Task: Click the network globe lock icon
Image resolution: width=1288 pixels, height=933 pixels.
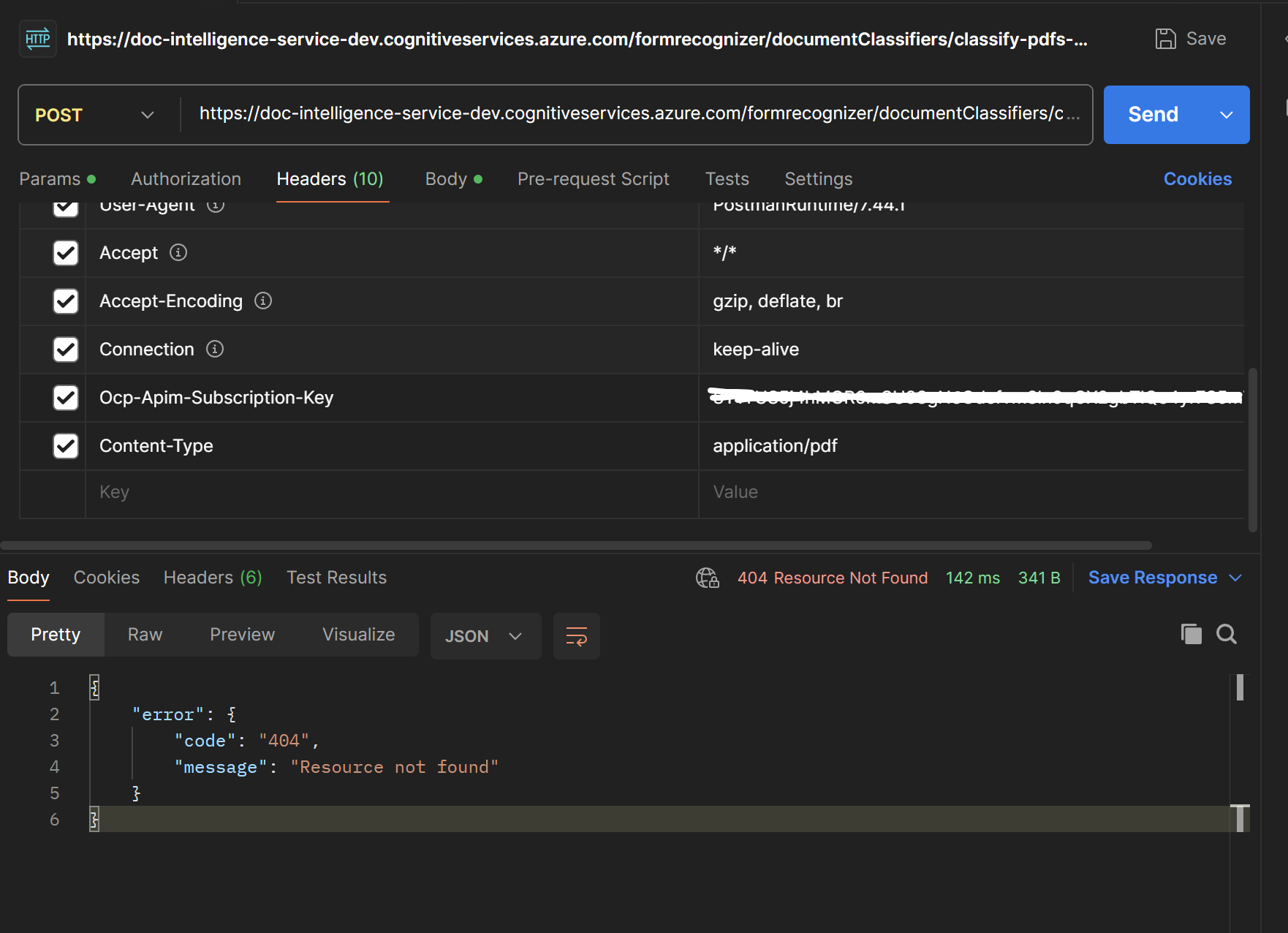Action: (708, 578)
